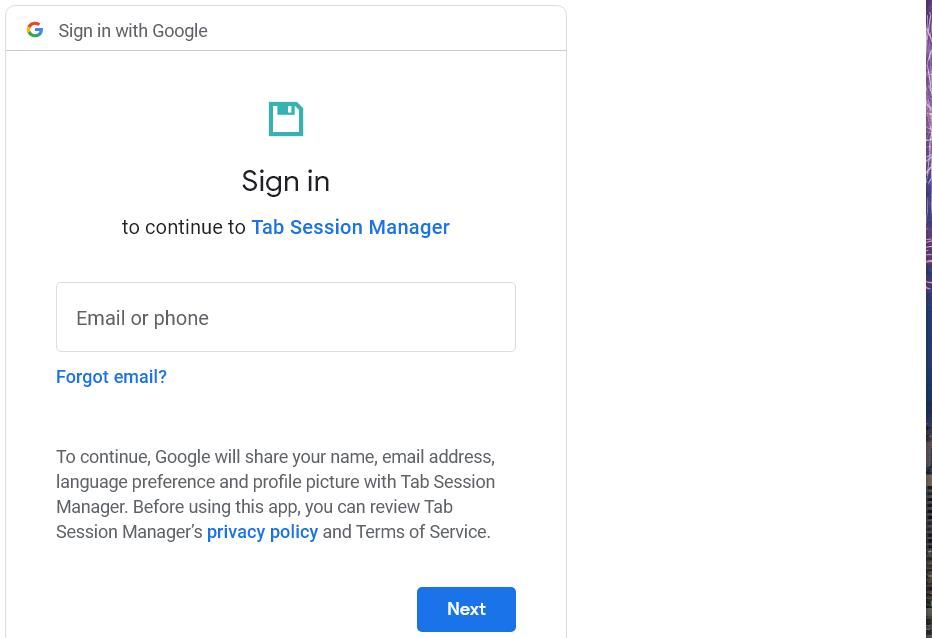Click the "Sign in with Google" title bar text

(x=133, y=31)
